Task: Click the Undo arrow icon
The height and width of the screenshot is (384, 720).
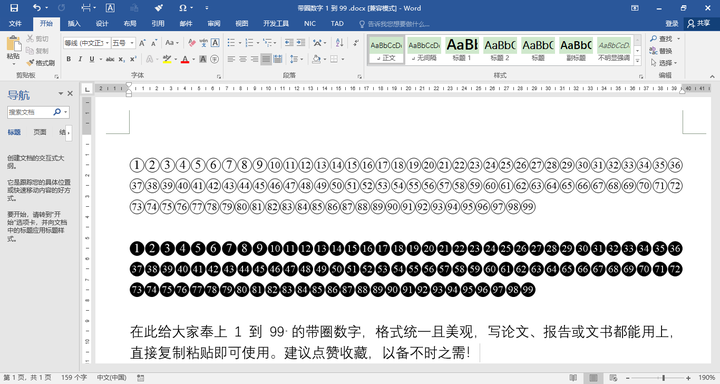Action: click(x=37, y=8)
